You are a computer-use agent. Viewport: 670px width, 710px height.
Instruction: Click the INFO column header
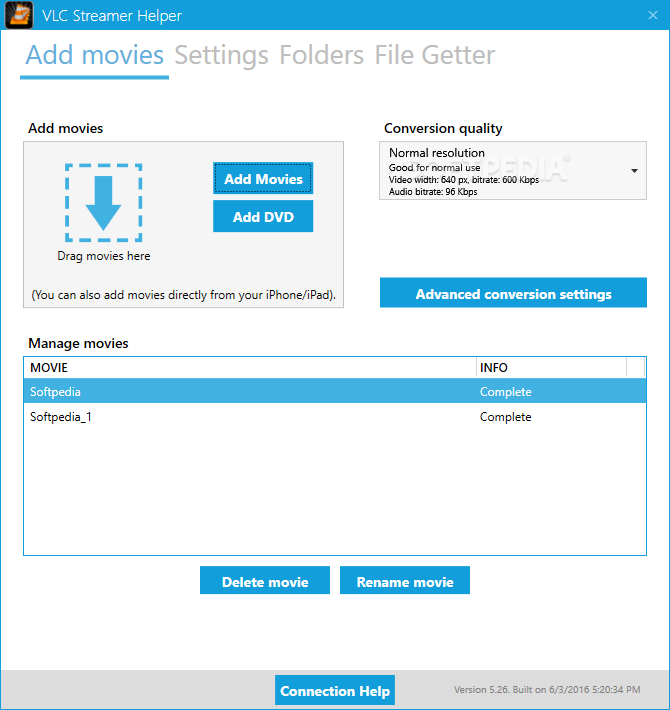(x=551, y=367)
